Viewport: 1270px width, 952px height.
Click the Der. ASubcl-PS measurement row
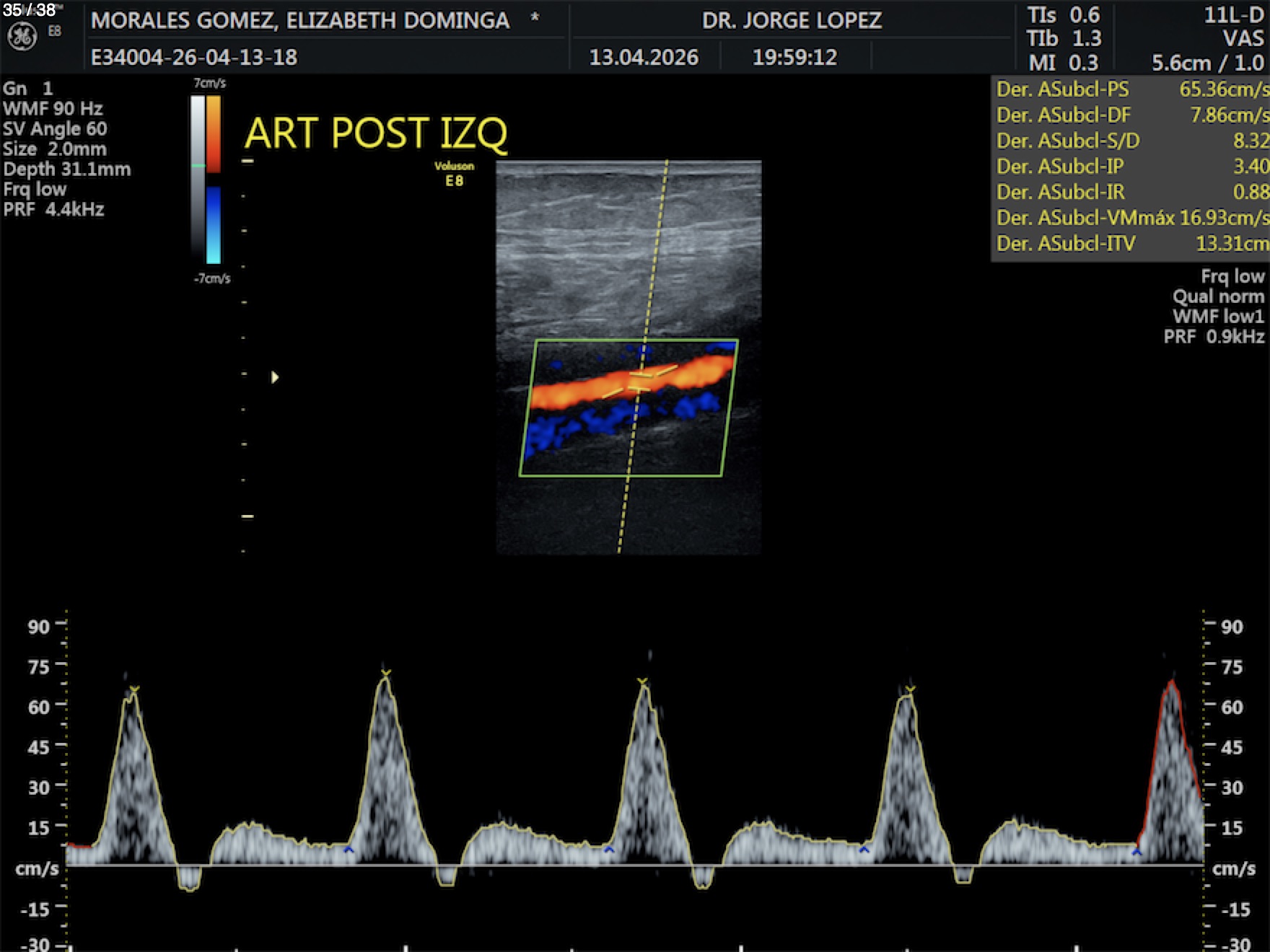(1131, 89)
